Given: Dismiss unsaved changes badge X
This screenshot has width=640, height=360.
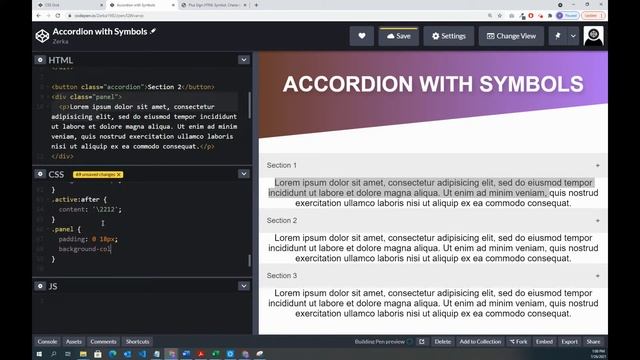Looking at the screenshot, I should point(119,175).
